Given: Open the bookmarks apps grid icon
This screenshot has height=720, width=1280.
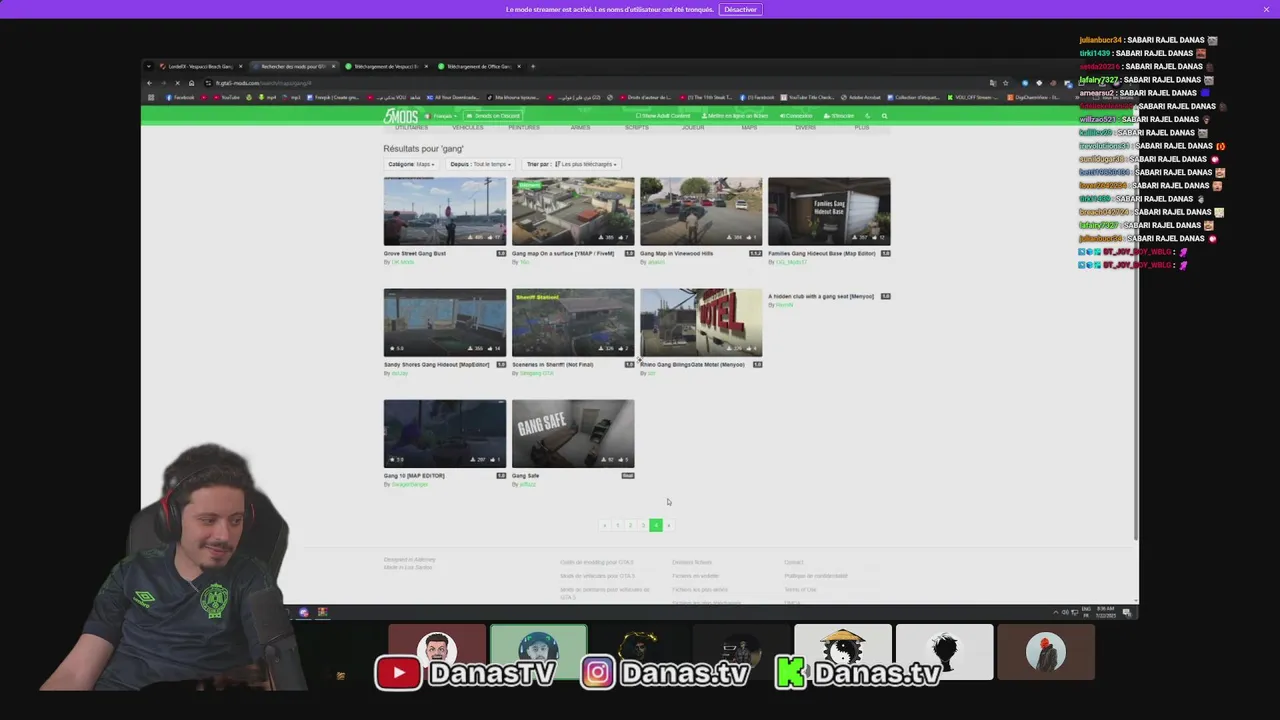Looking at the screenshot, I should pos(151,97).
